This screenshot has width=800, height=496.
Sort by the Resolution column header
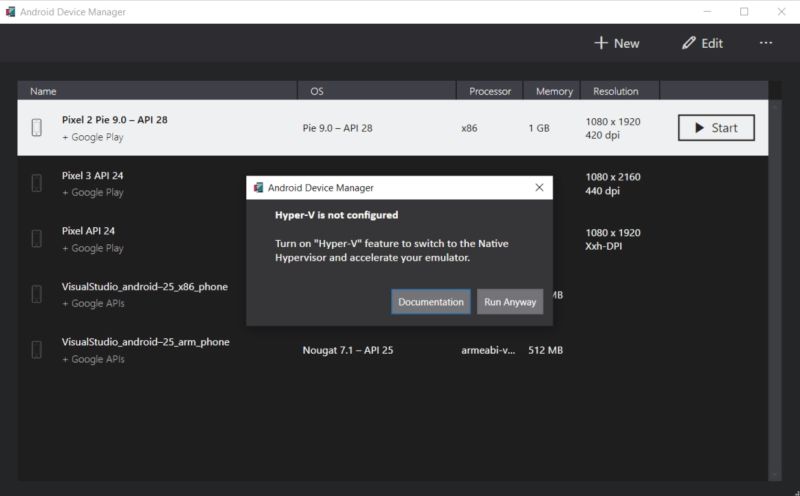[x=620, y=91]
